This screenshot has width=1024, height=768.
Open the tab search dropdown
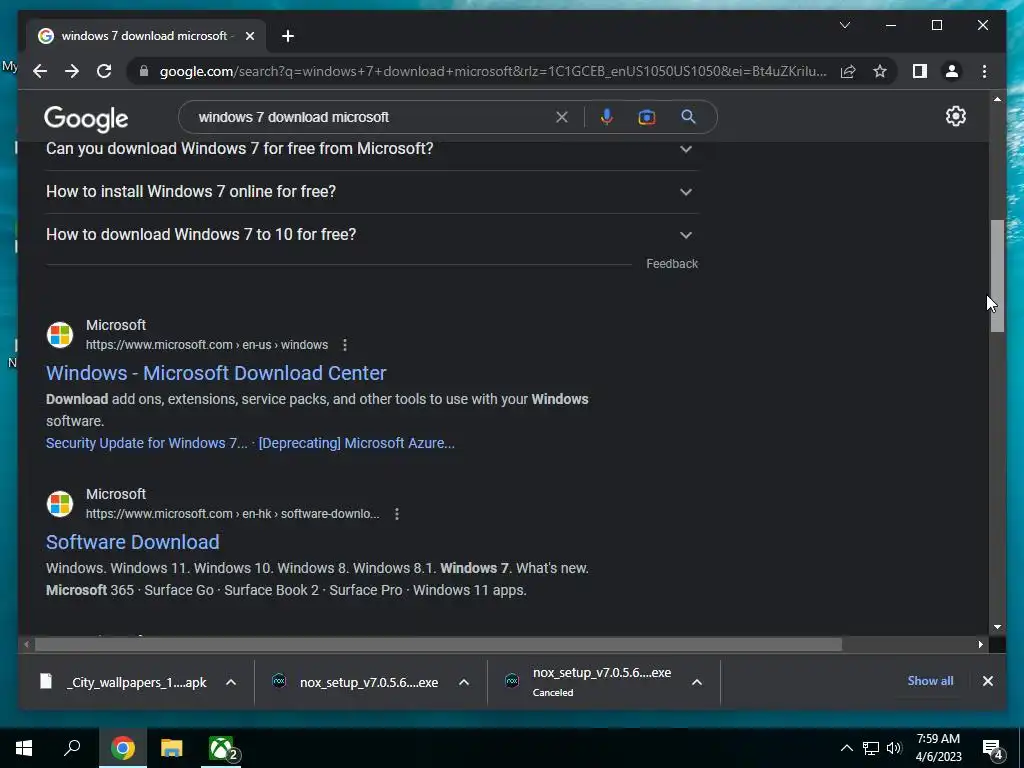click(x=844, y=25)
